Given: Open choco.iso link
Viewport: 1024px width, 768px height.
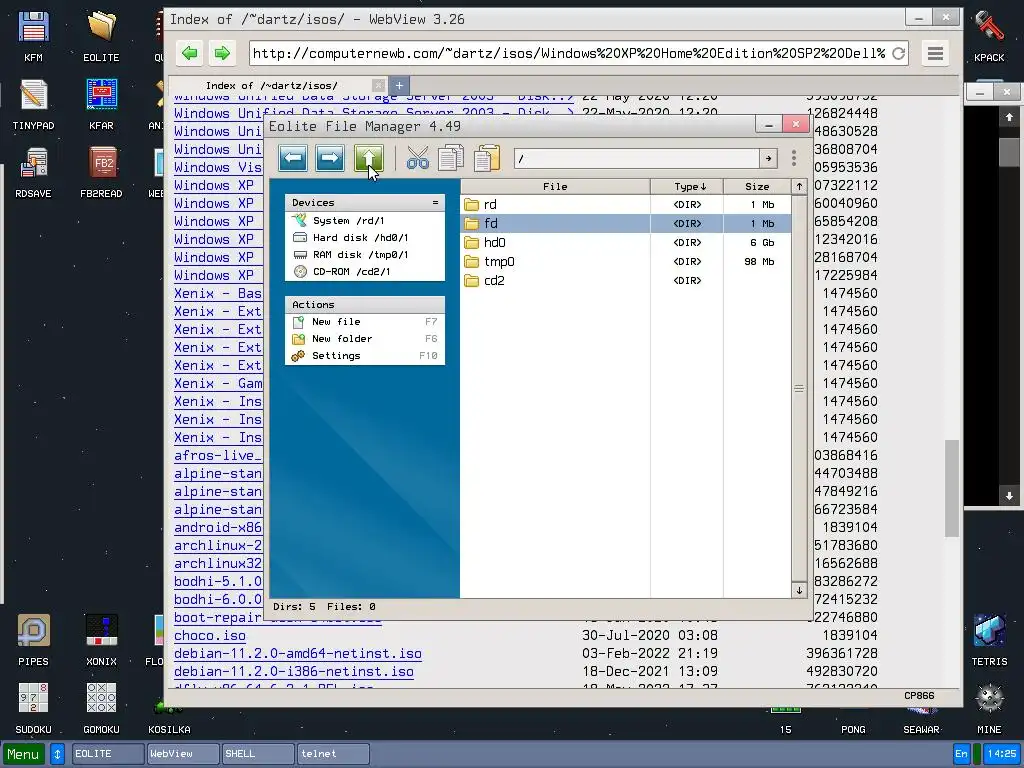Looking at the screenshot, I should point(210,635).
